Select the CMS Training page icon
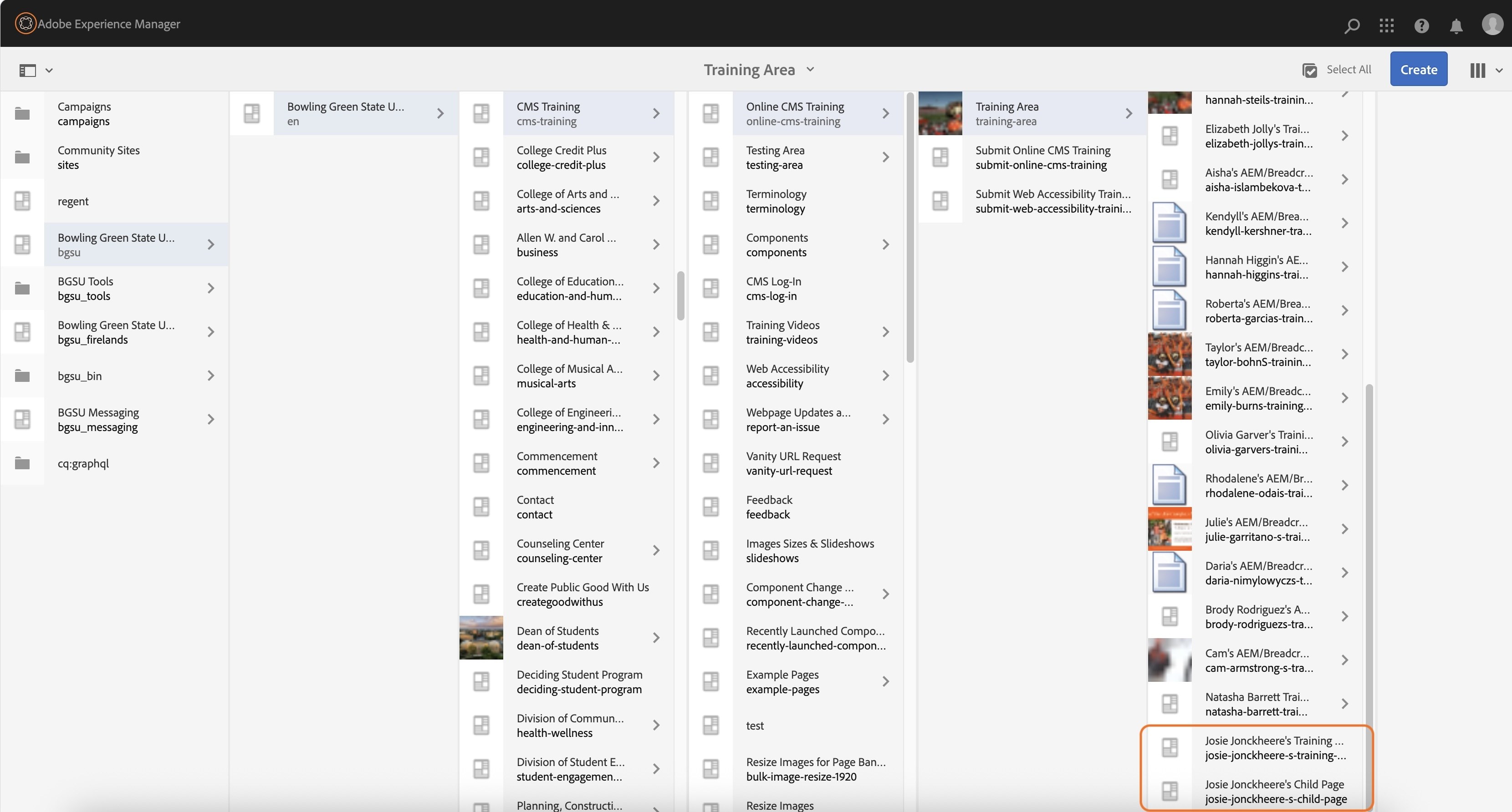The height and width of the screenshot is (812, 1512). pos(481,113)
